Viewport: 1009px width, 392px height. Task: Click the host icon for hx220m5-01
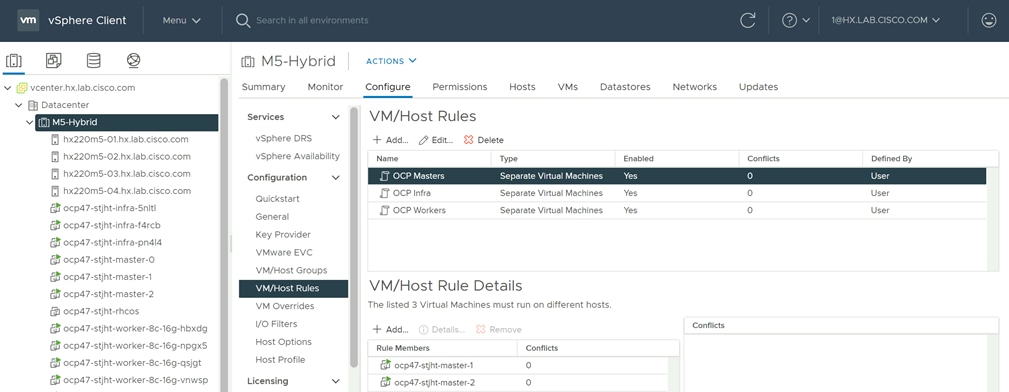pos(55,139)
